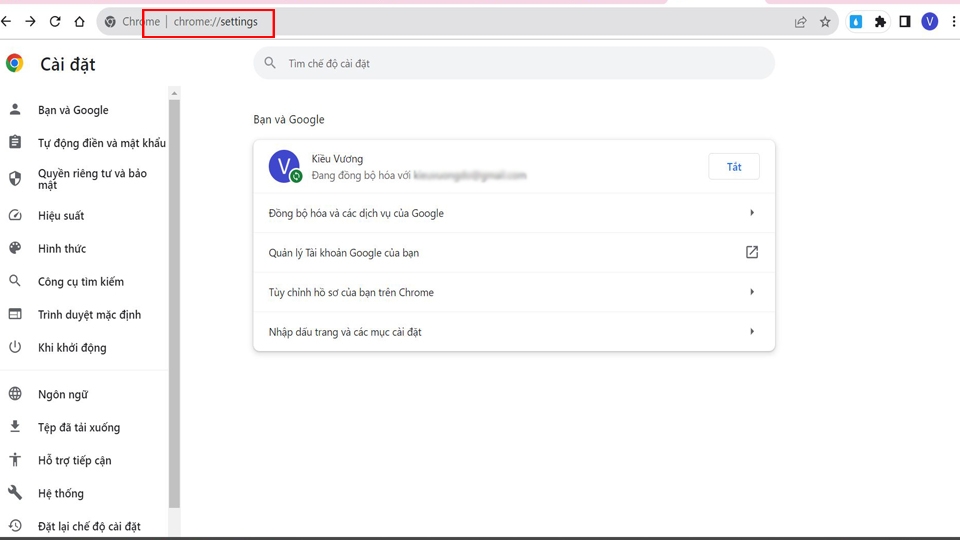Screen dimensions: 960x540
Task: Click the Nhập dấu trang row text
Action: point(345,332)
